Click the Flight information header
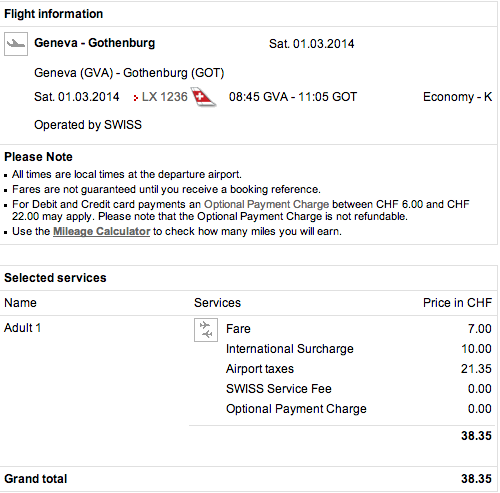Image resolution: width=500 pixels, height=493 pixels. (x=53, y=14)
